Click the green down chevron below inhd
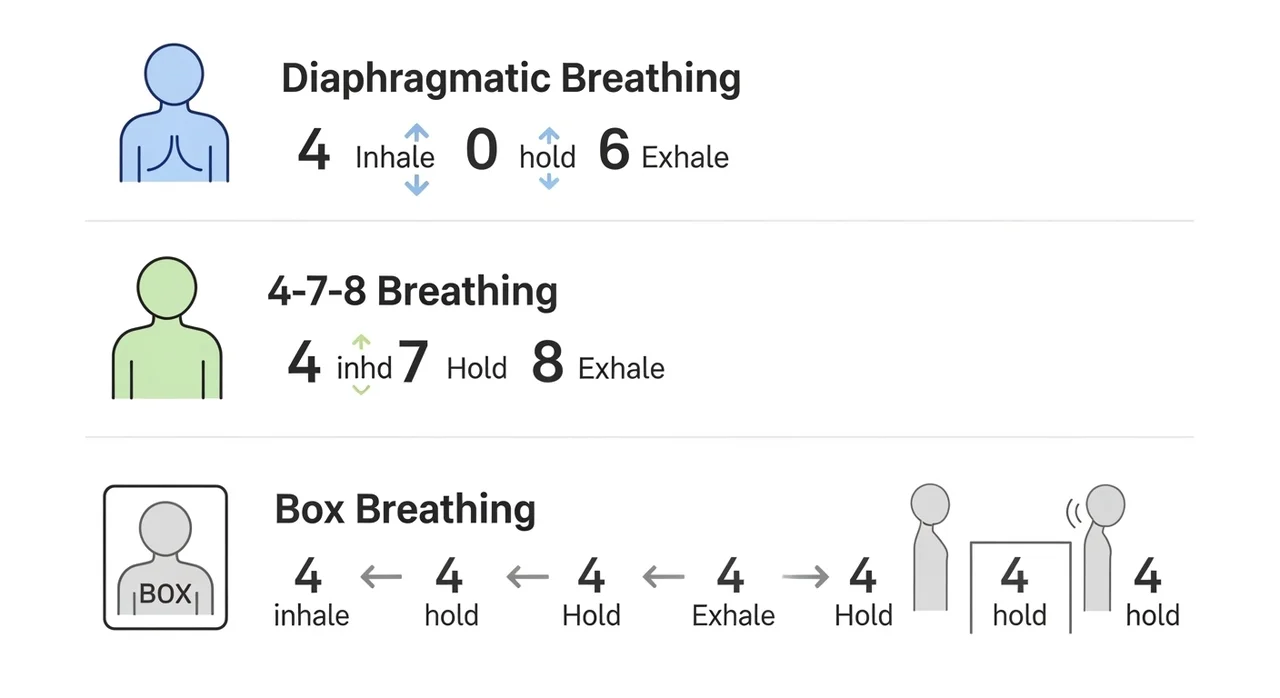Screen dimensions: 1280x698 click(362, 389)
